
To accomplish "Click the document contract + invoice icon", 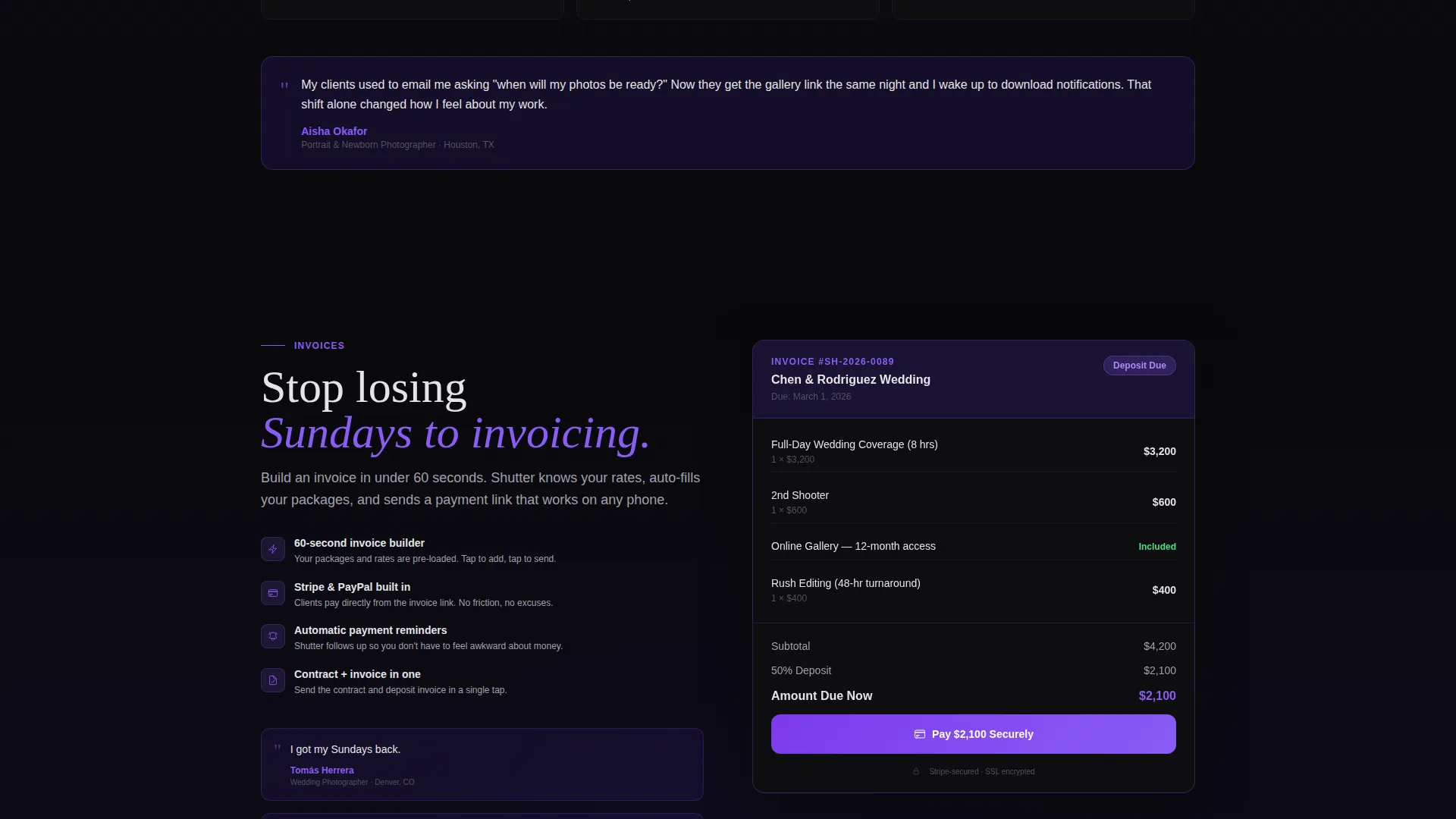I will pos(273,680).
